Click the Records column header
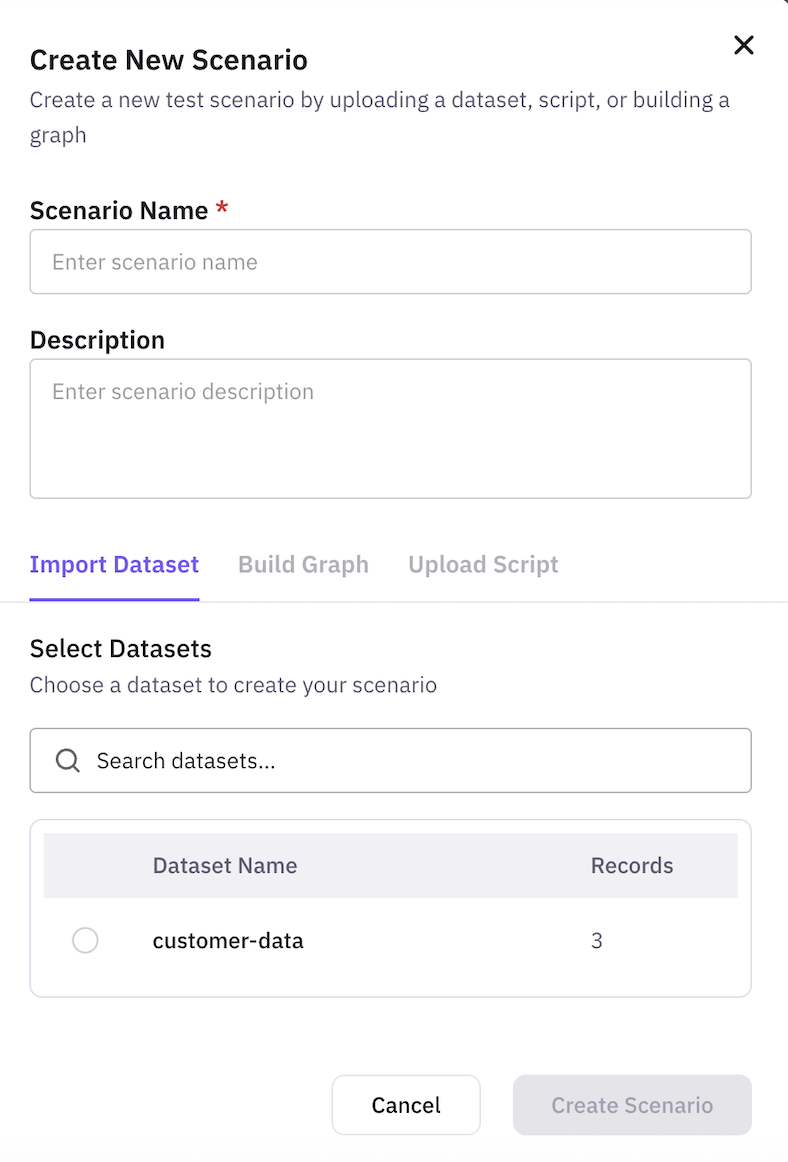 click(632, 866)
